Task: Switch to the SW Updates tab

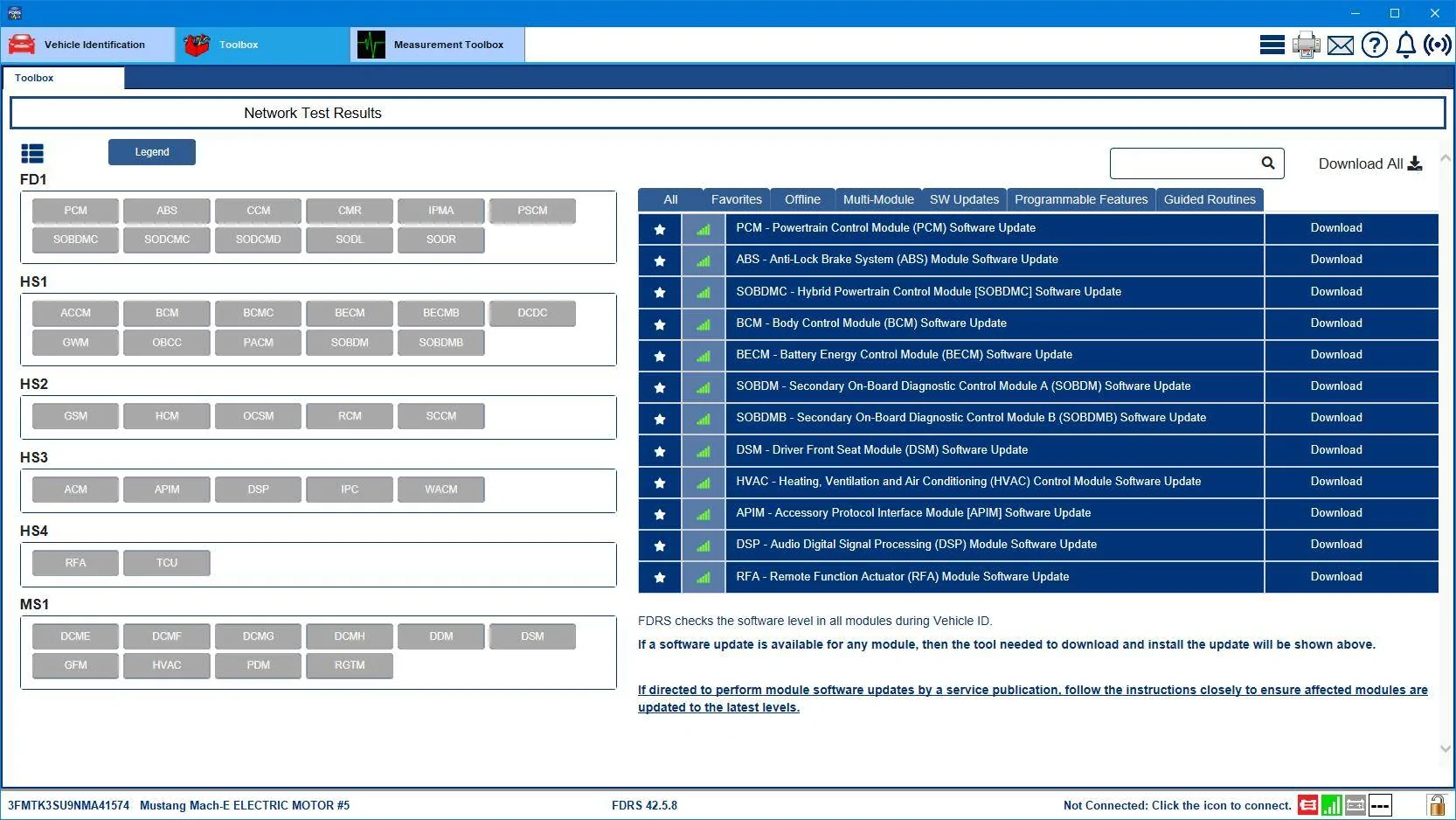Action: 964,199
